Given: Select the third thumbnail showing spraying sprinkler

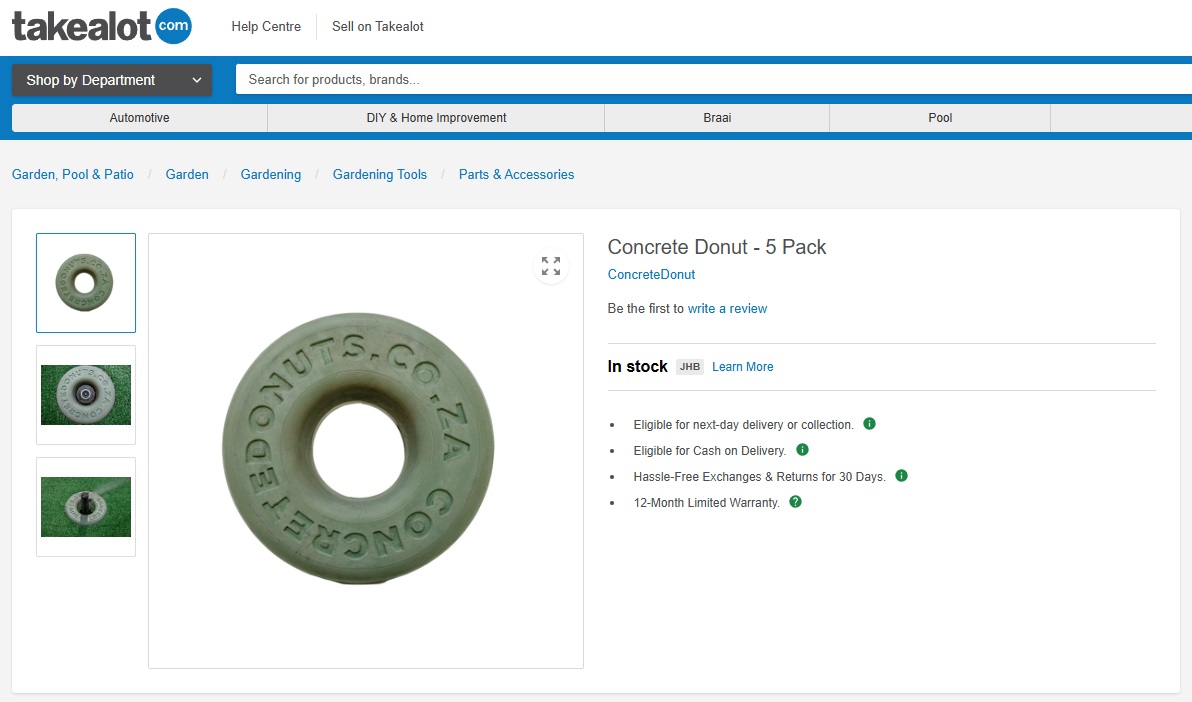Looking at the screenshot, I should 86,507.
